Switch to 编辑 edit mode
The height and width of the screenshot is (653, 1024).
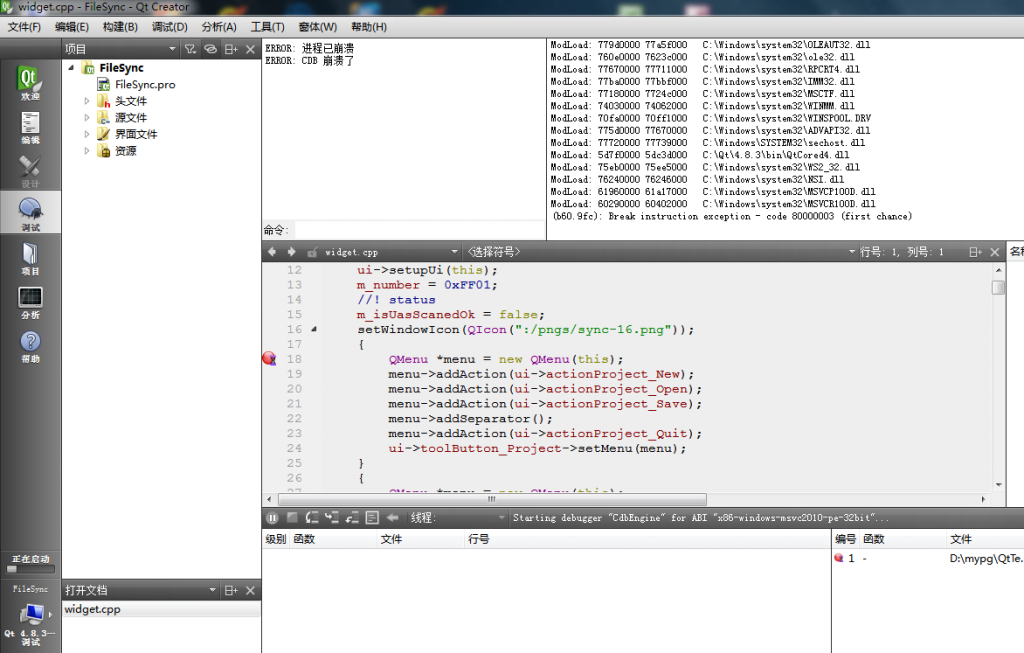tap(30, 127)
